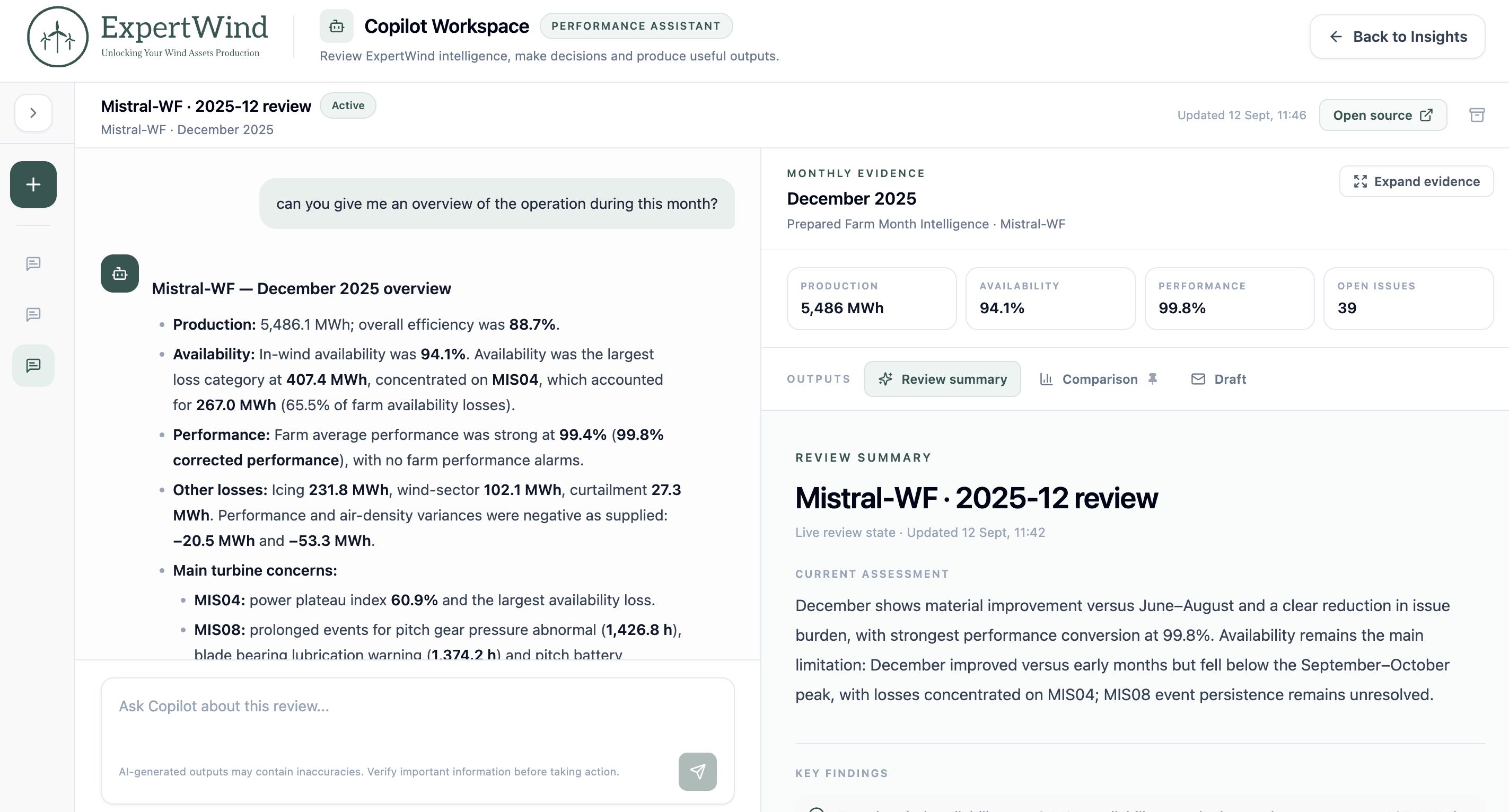Open the Draft output tab
Image resolution: width=1509 pixels, height=812 pixels.
(x=1218, y=379)
